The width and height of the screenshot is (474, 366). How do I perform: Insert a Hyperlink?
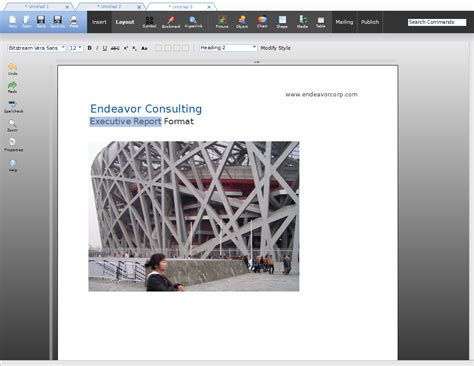click(x=193, y=22)
